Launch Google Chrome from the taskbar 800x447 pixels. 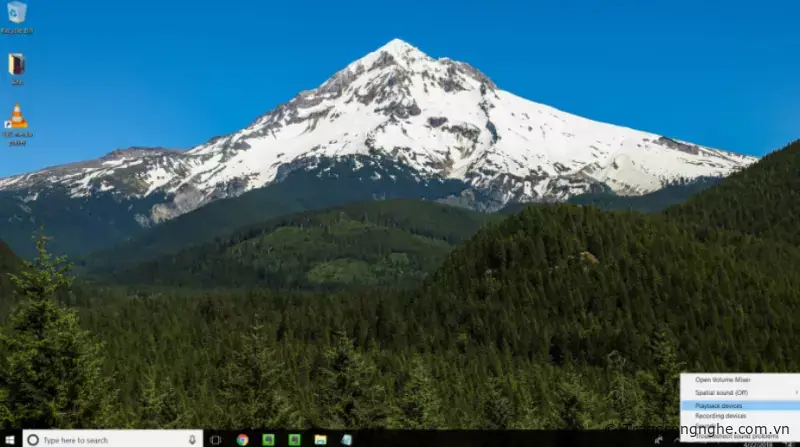(242, 439)
